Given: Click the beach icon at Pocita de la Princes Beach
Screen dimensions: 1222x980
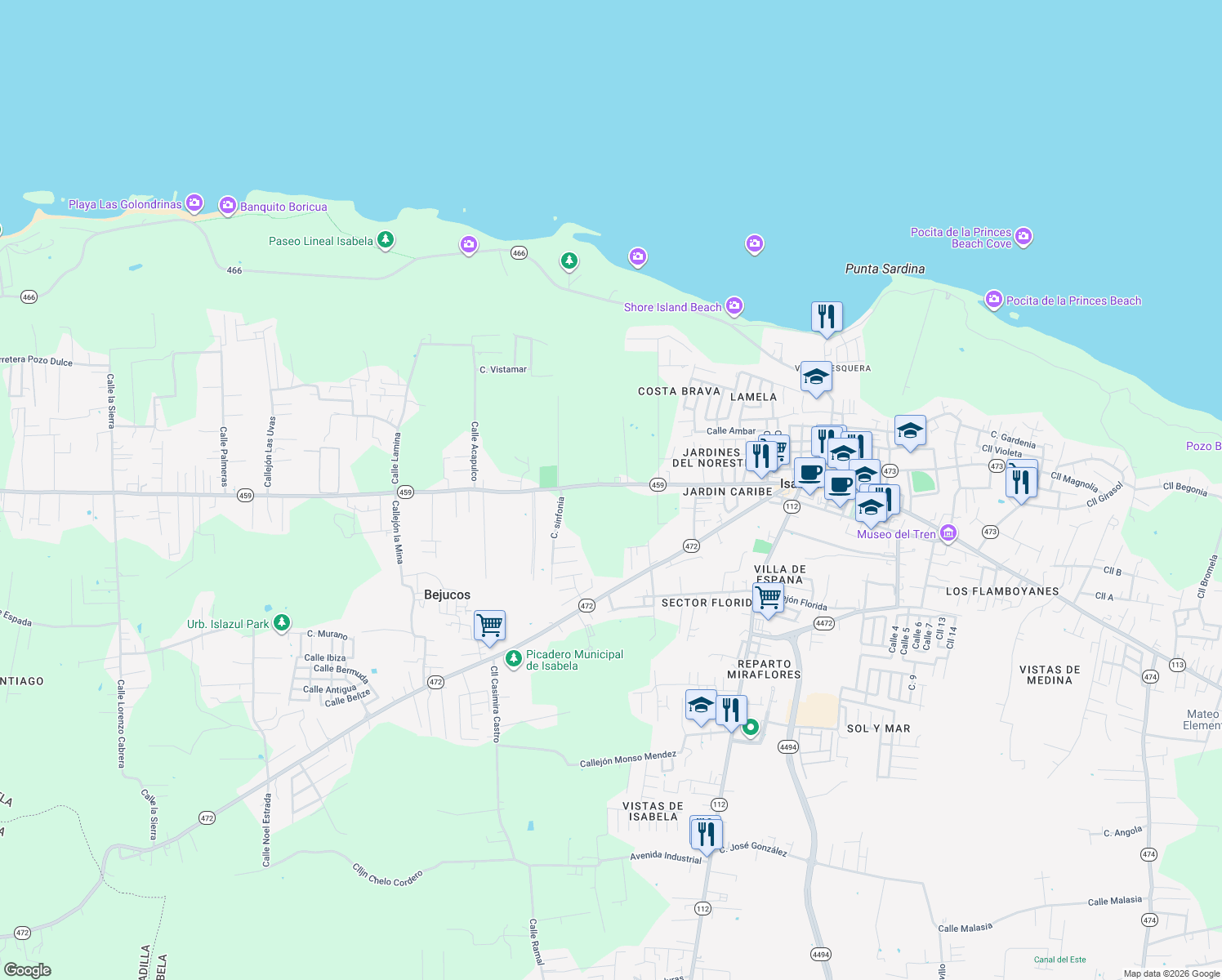Looking at the screenshot, I should click(993, 300).
